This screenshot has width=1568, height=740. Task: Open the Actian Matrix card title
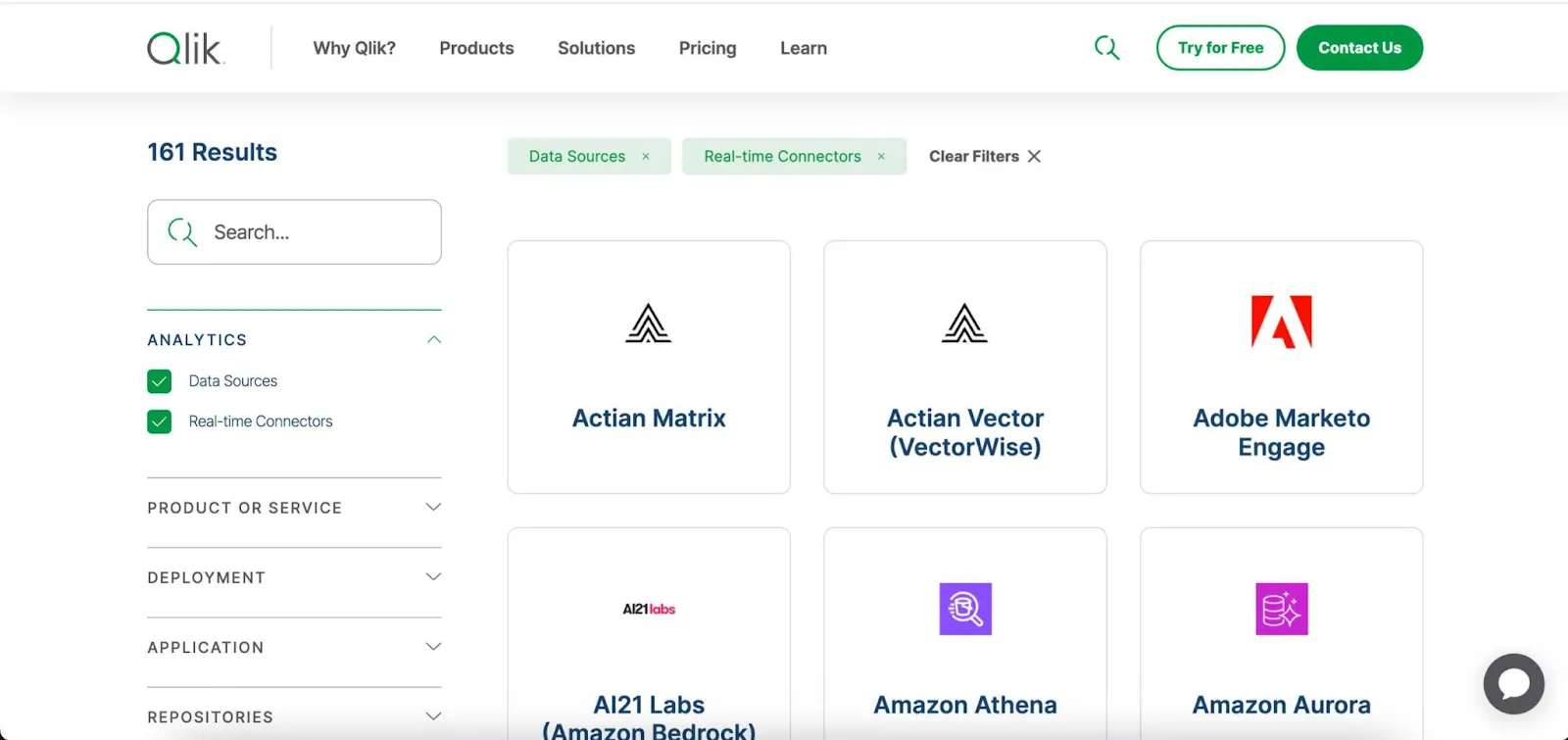[649, 419]
